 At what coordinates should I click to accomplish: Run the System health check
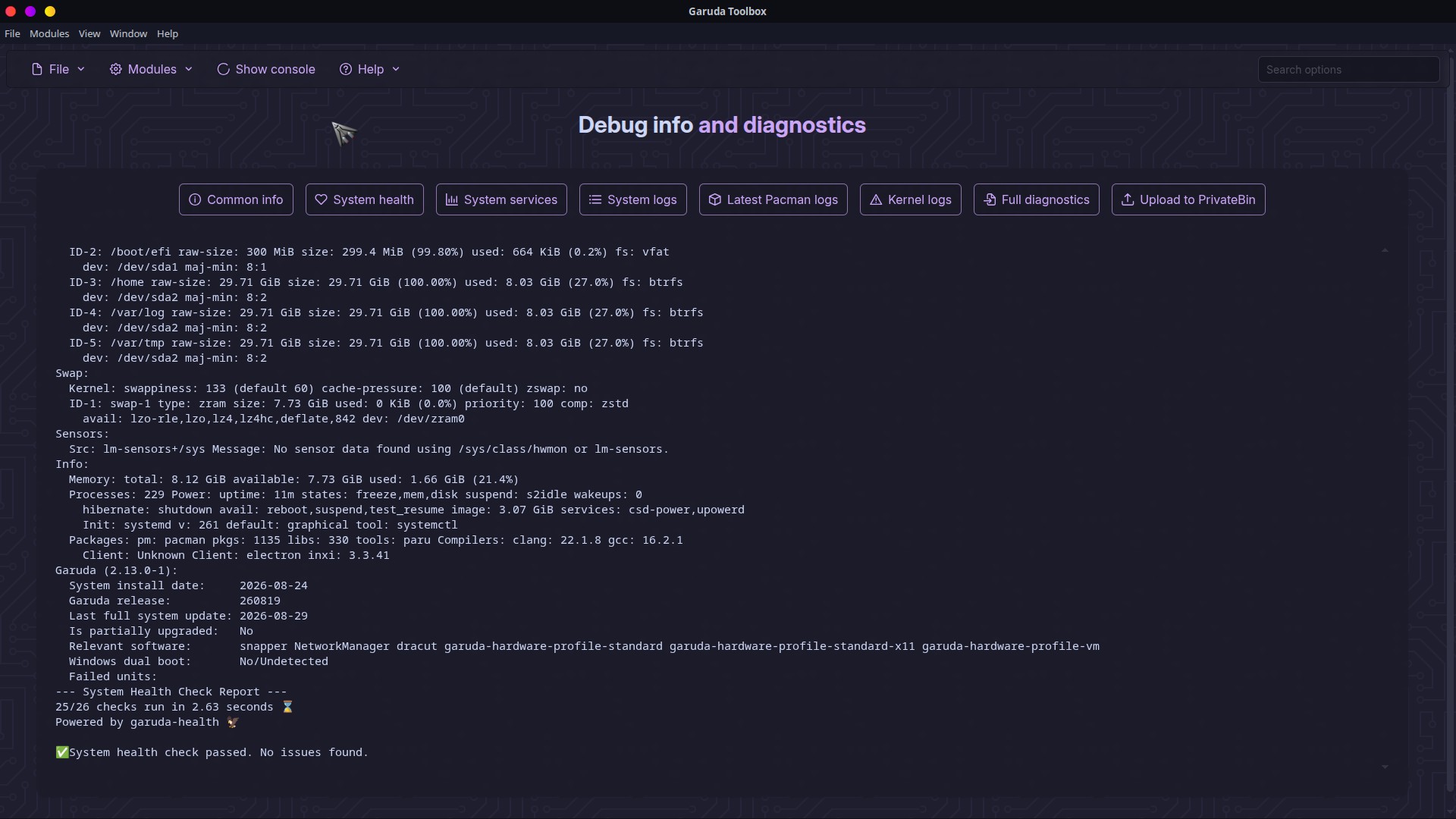365,199
